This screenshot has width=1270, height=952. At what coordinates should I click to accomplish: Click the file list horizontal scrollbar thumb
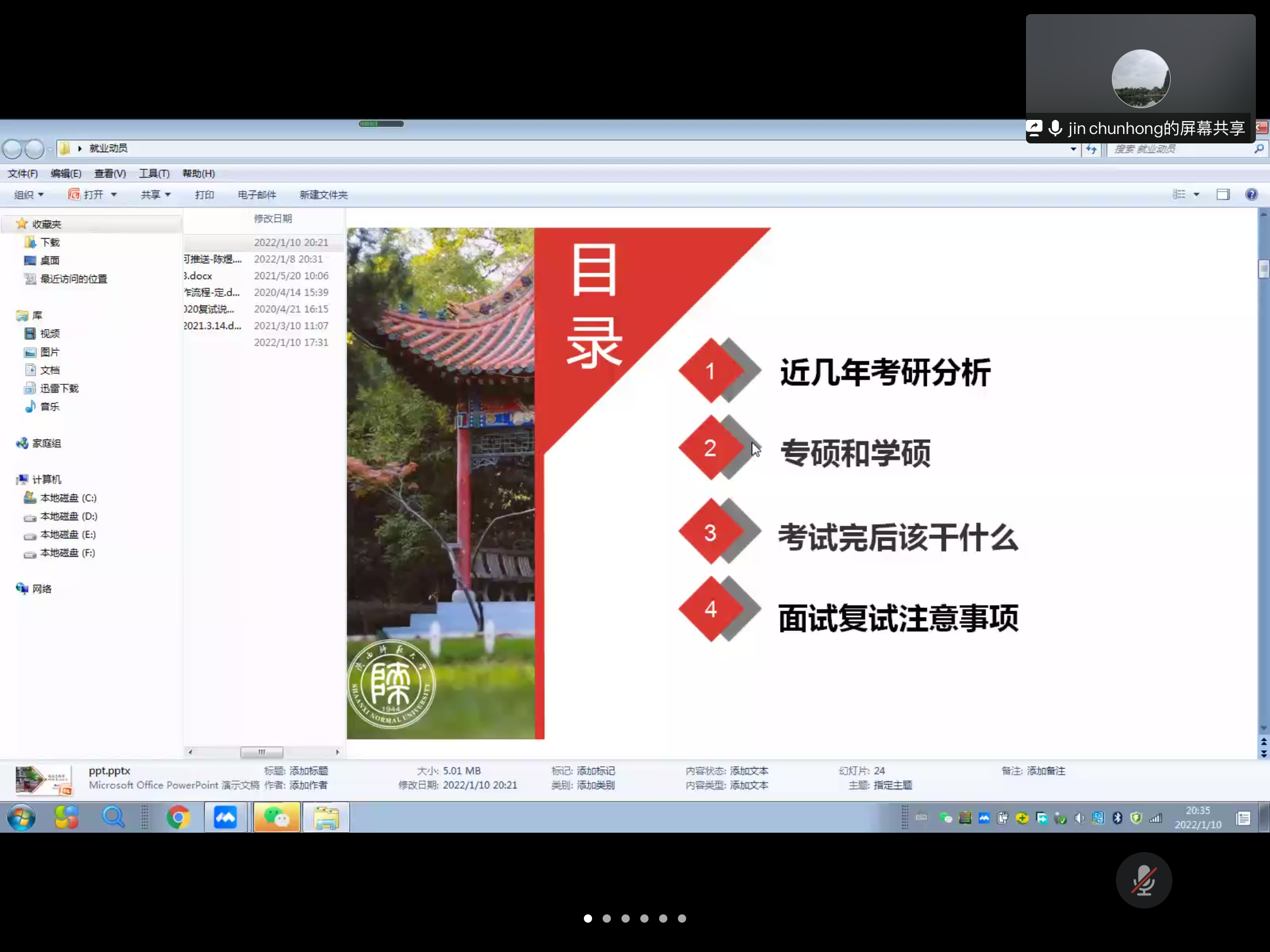point(262,752)
